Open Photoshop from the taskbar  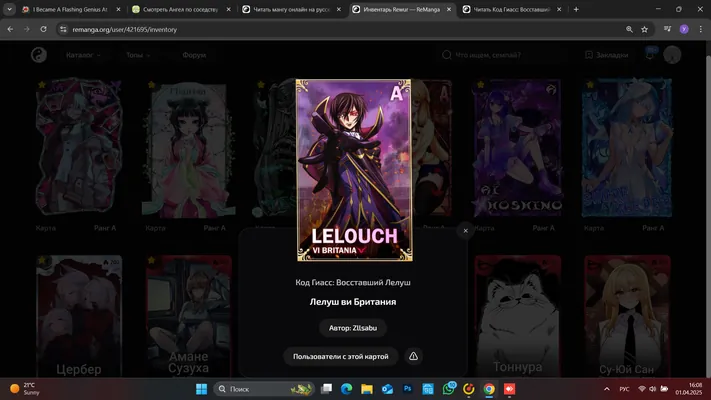click(x=407, y=389)
